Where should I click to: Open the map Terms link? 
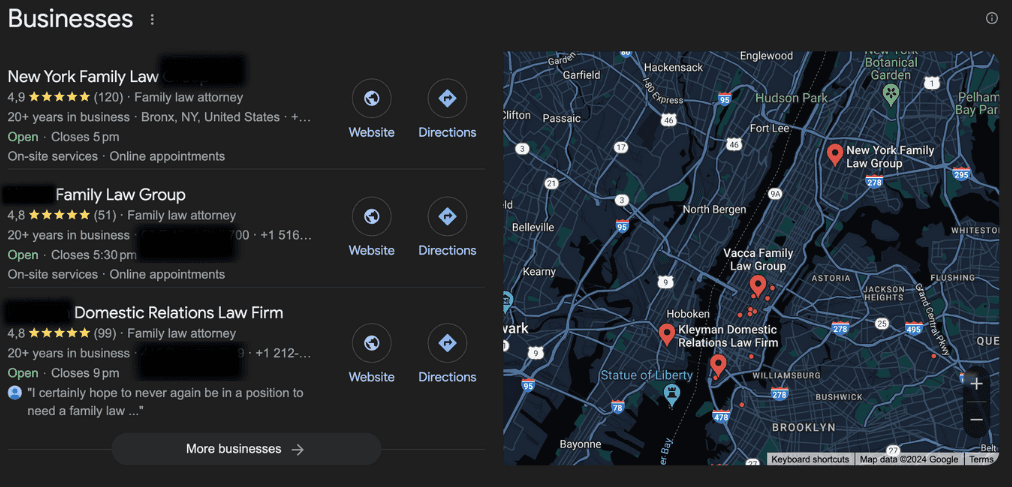[981, 459]
